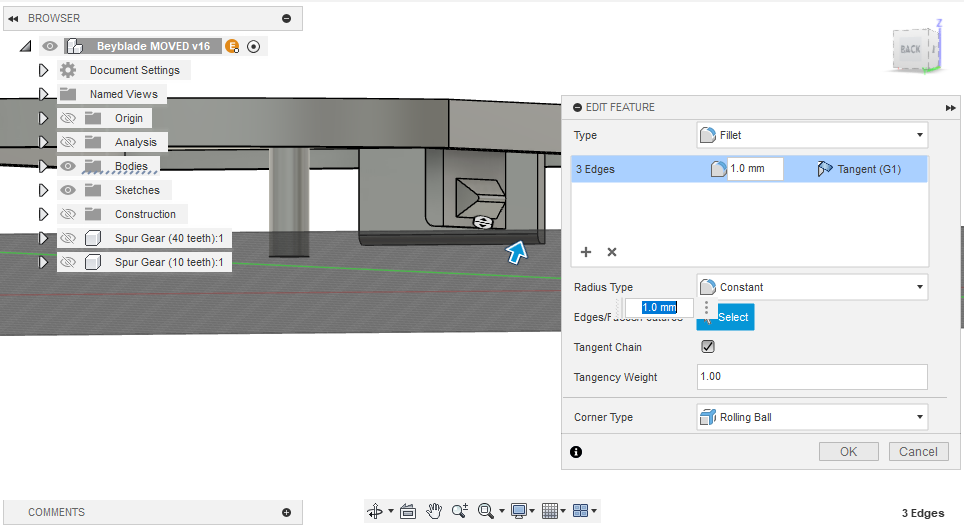Click the Named Views folder icon
The width and height of the screenshot is (964, 527).
[x=68, y=94]
